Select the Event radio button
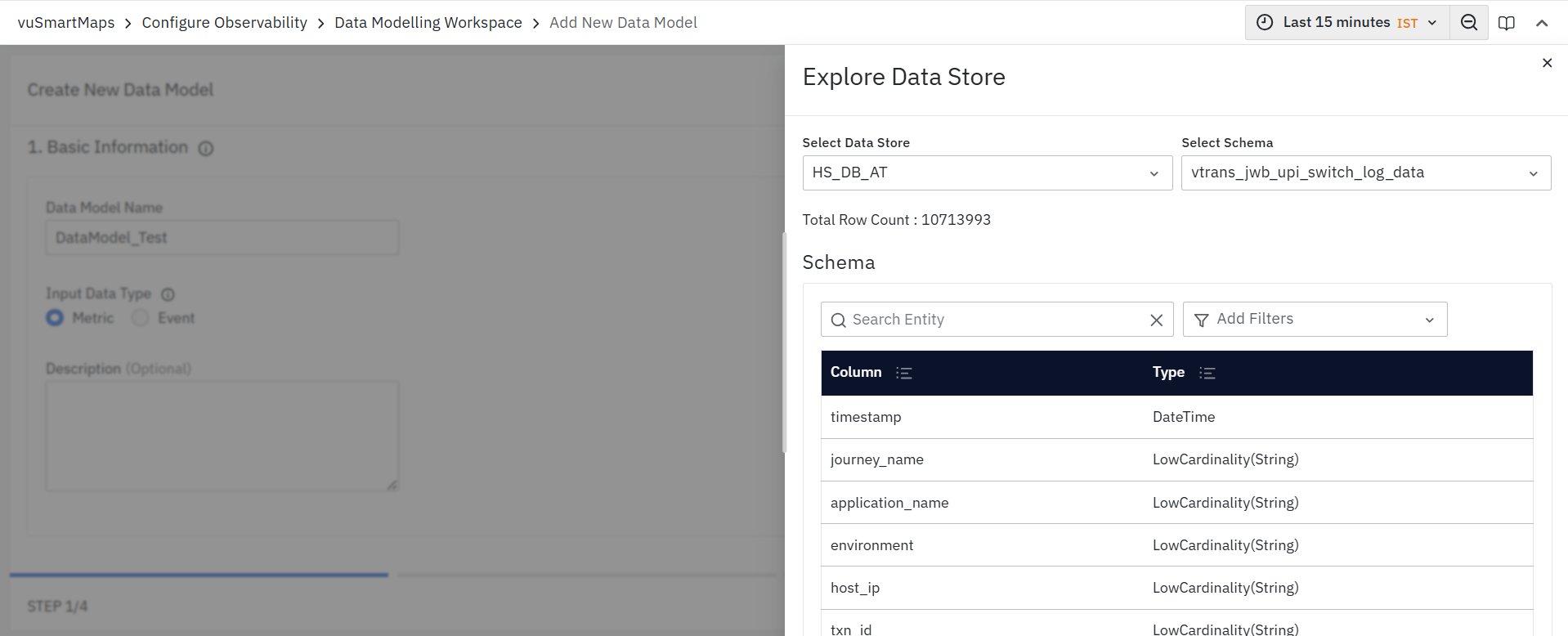 click(141, 318)
